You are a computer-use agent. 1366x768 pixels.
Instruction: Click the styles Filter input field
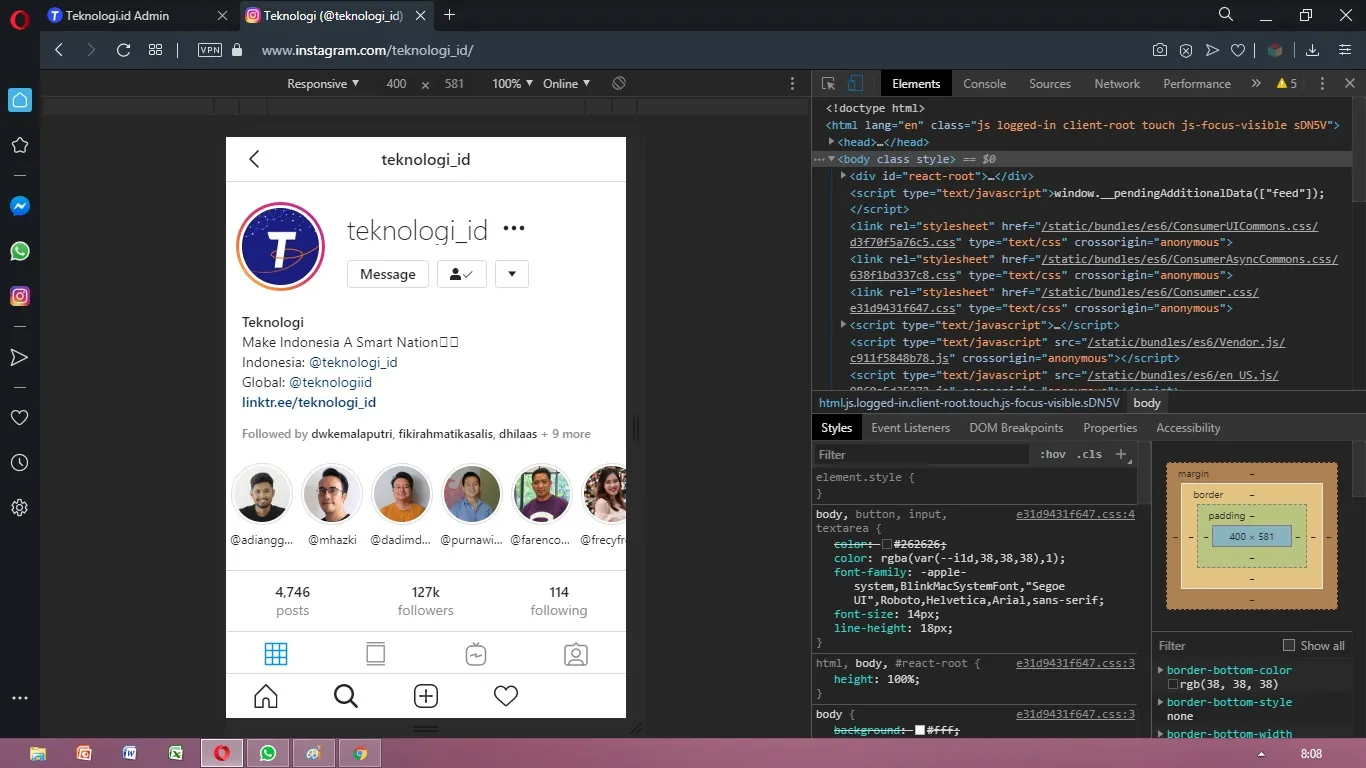point(920,454)
